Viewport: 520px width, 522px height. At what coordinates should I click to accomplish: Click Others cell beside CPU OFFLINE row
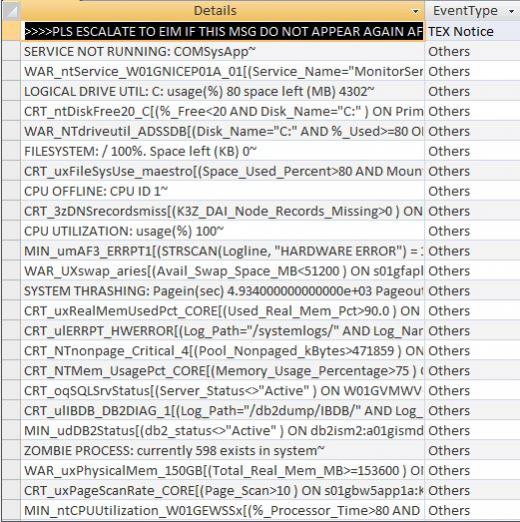pyautogui.click(x=472, y=191)
